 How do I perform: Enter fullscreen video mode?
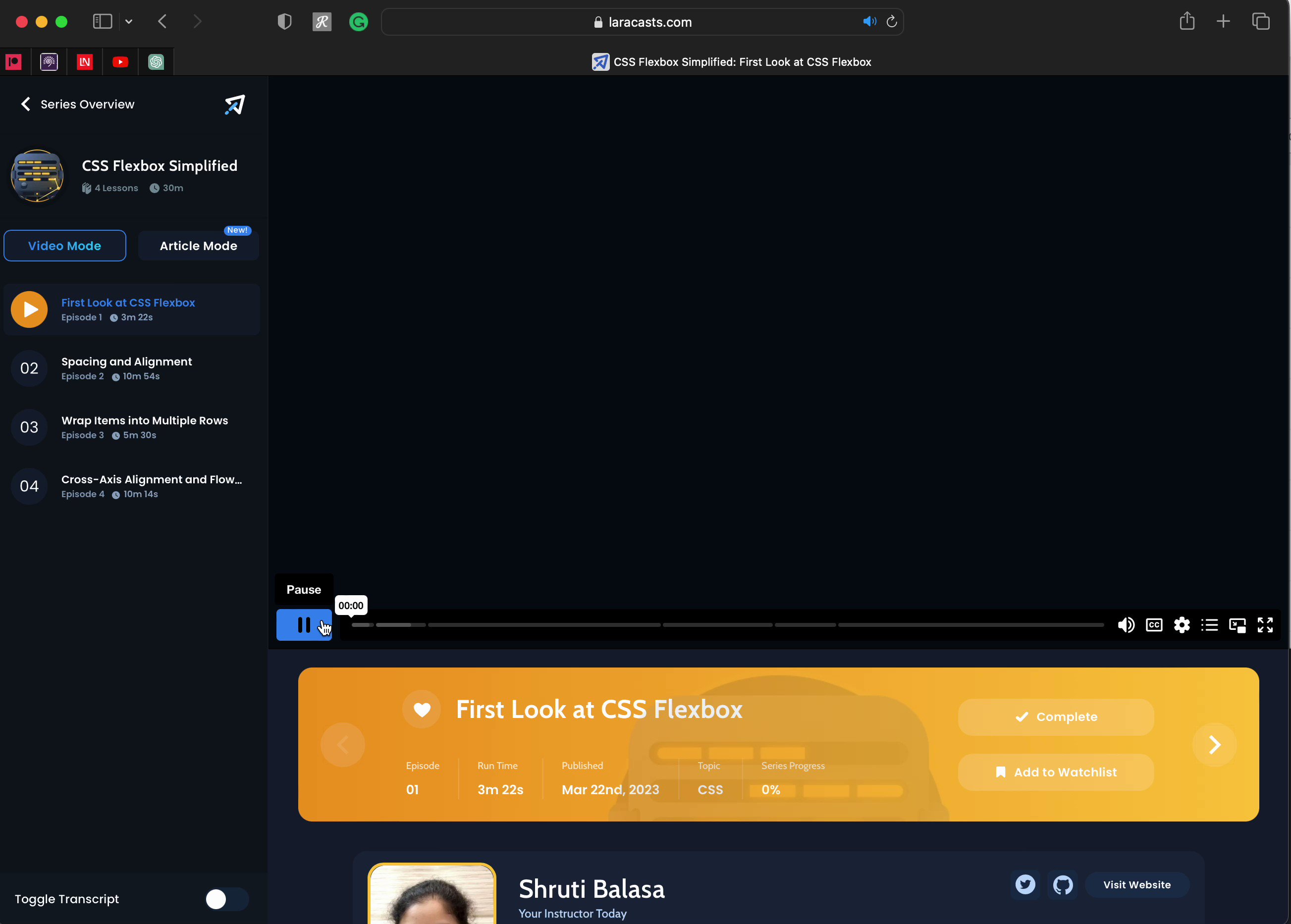pos(1265,625)
